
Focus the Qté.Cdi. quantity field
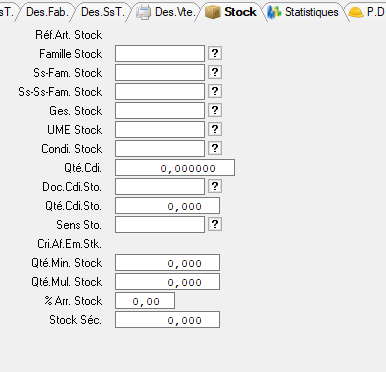click(175, 168)
